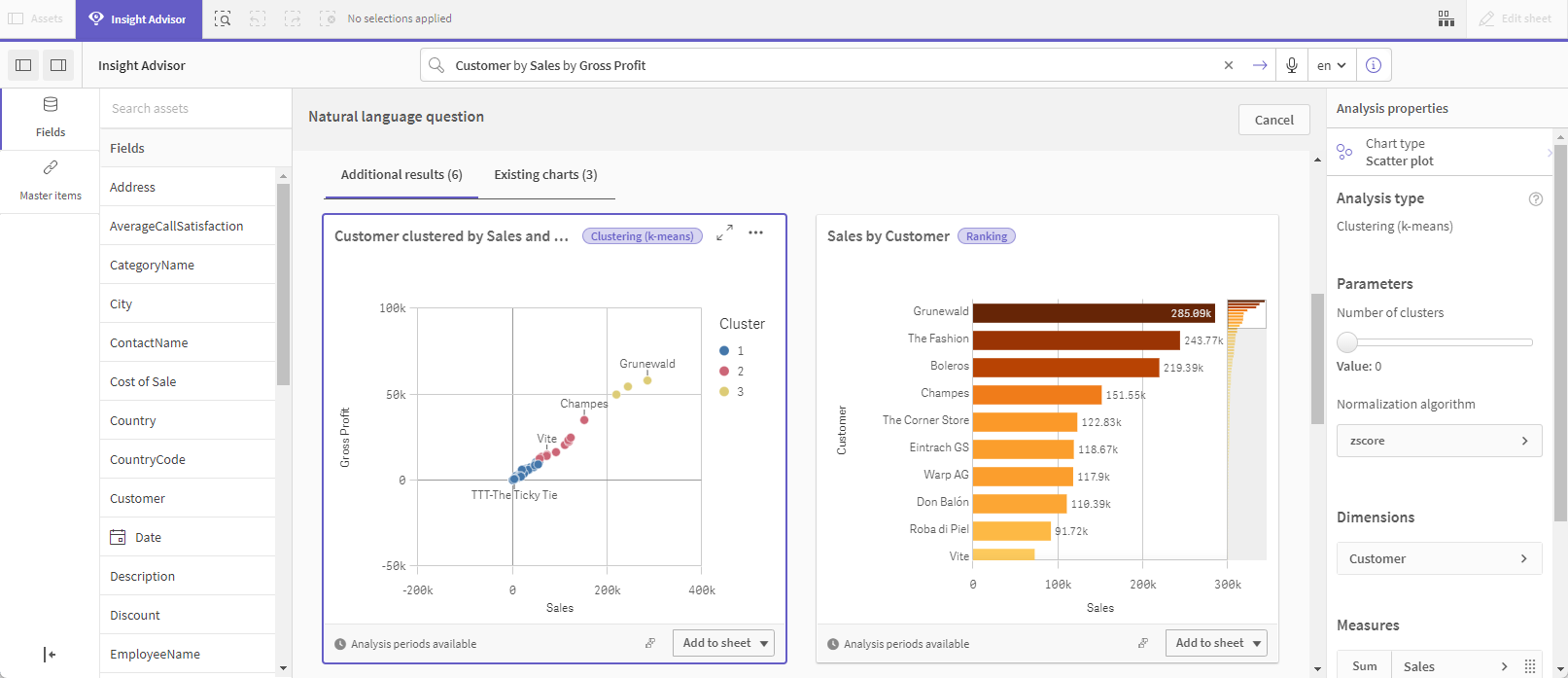
Task: Open three-dot menu on clustering chart
Action: (755, 233)
